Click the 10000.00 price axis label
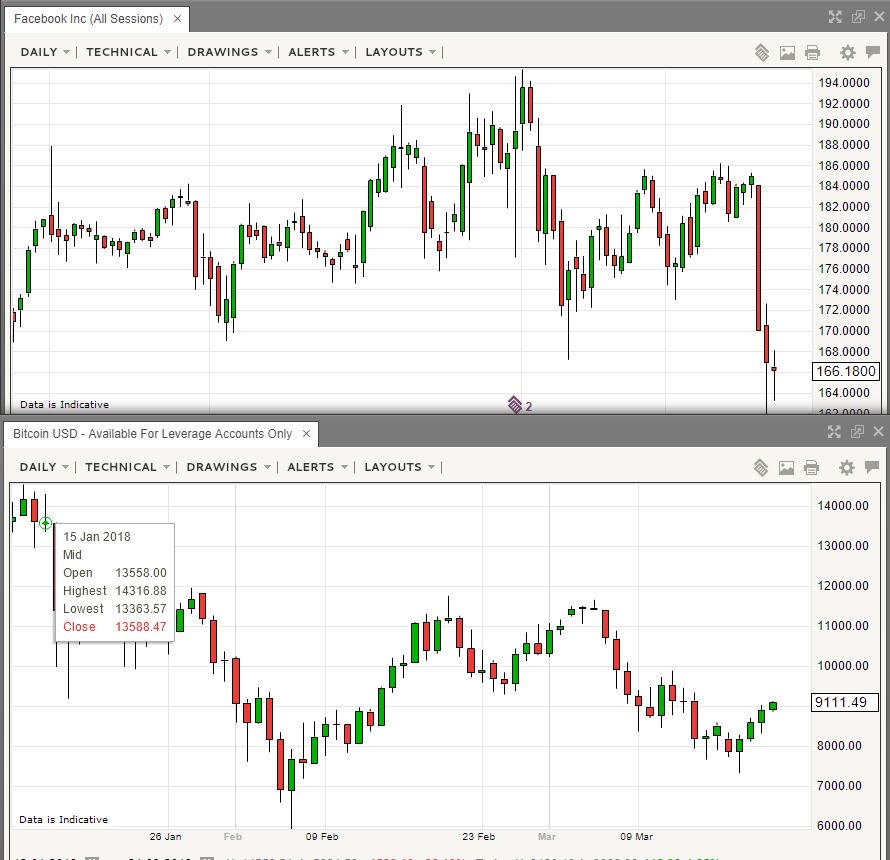This screenshot has height=860, width=890. (843, 666)
